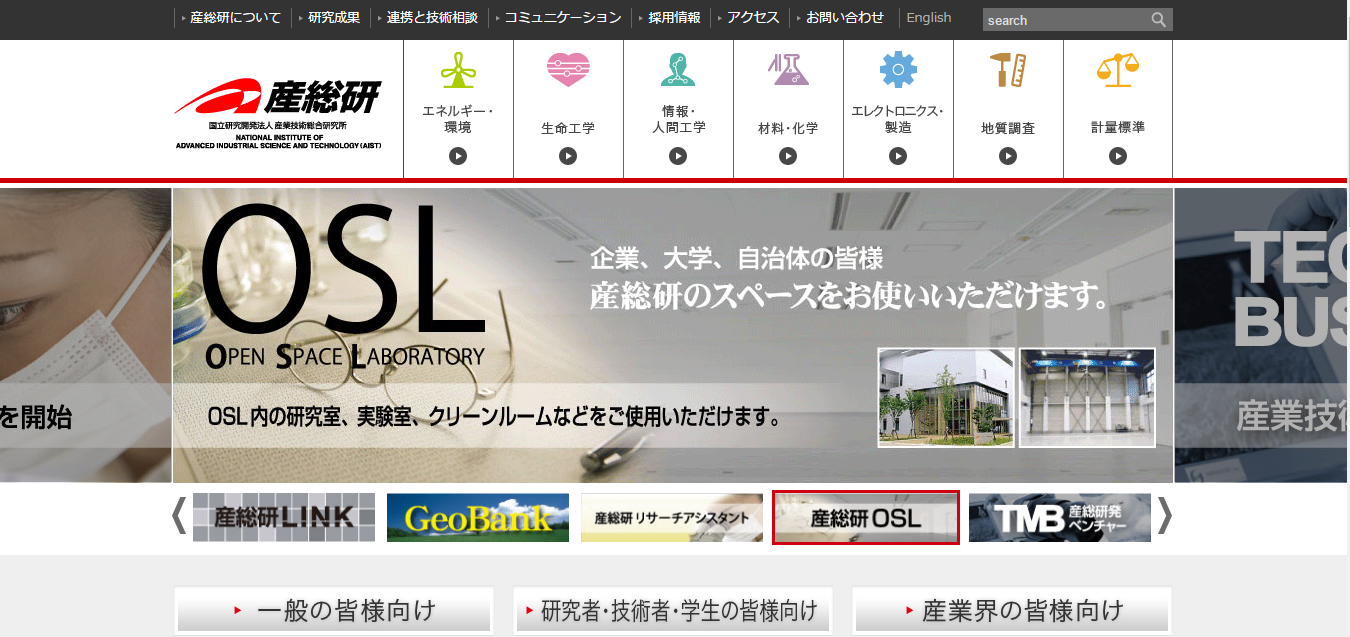
Task: Select the 産総研 LINK banner thumbnail
Action: [x=284, y=517]
